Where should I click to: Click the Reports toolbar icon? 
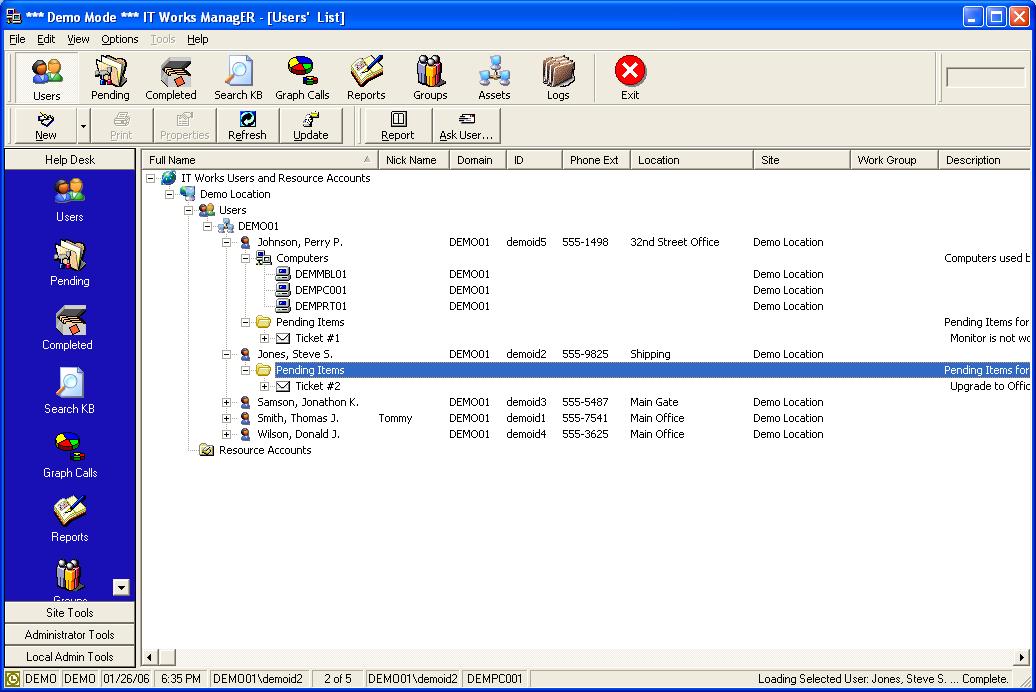(x=366, y=77)
